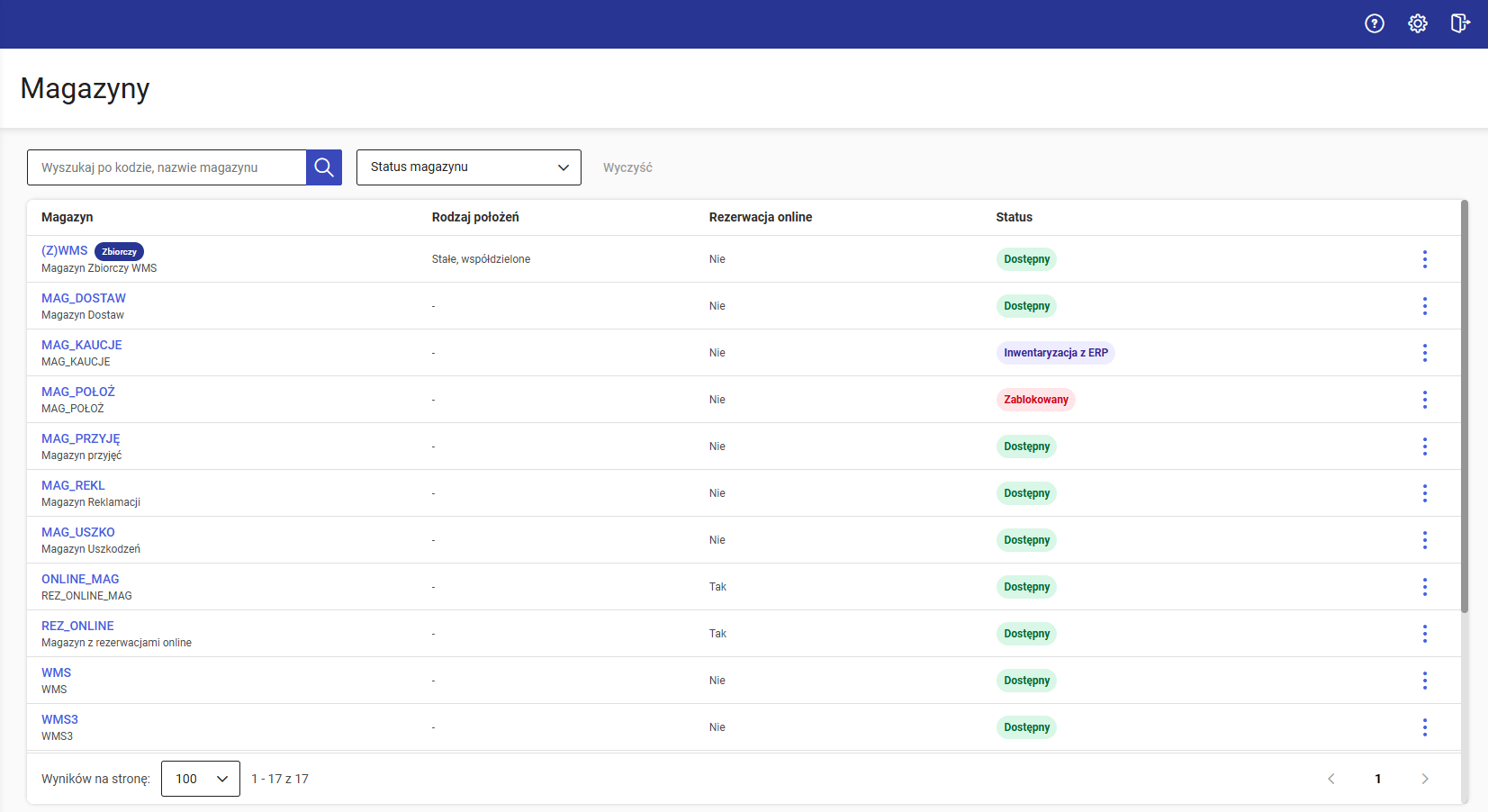Open settings gear in top bar
The image size is (1488, 812).
click(x=1417, y=23)
